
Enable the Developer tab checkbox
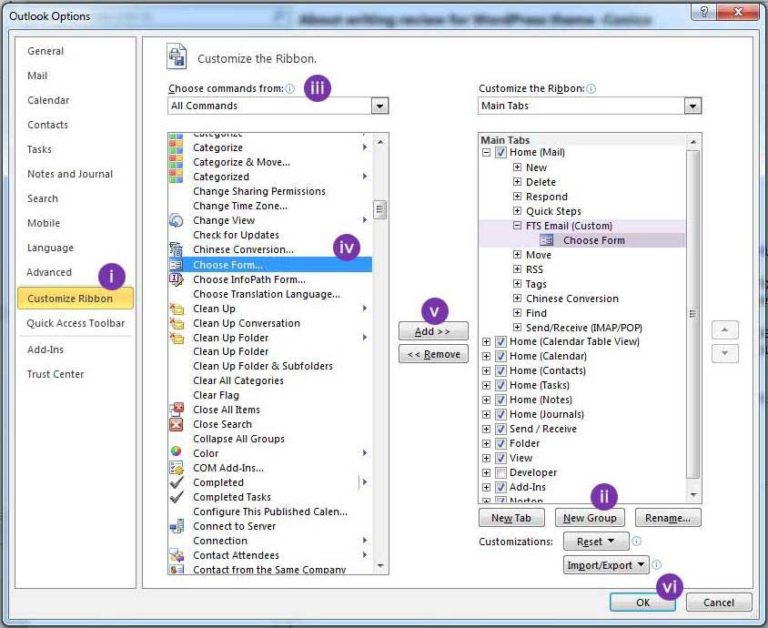(x=501, y=473)
